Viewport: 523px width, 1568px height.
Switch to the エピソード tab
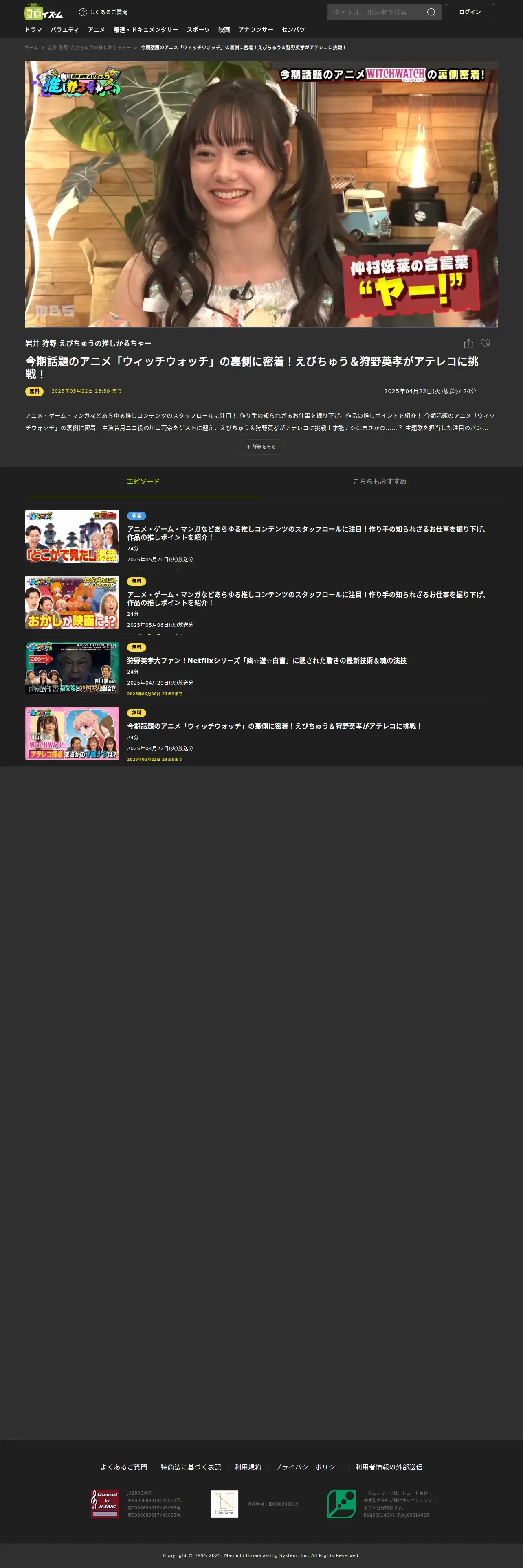tap(143, 482)
